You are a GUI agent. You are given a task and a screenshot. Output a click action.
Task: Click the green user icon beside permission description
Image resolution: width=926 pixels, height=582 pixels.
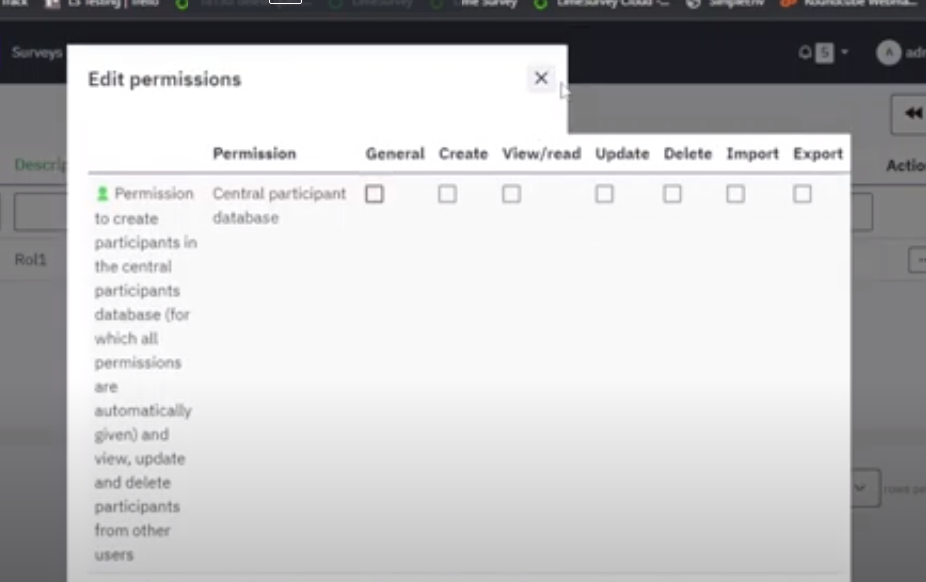click(102, 193)
